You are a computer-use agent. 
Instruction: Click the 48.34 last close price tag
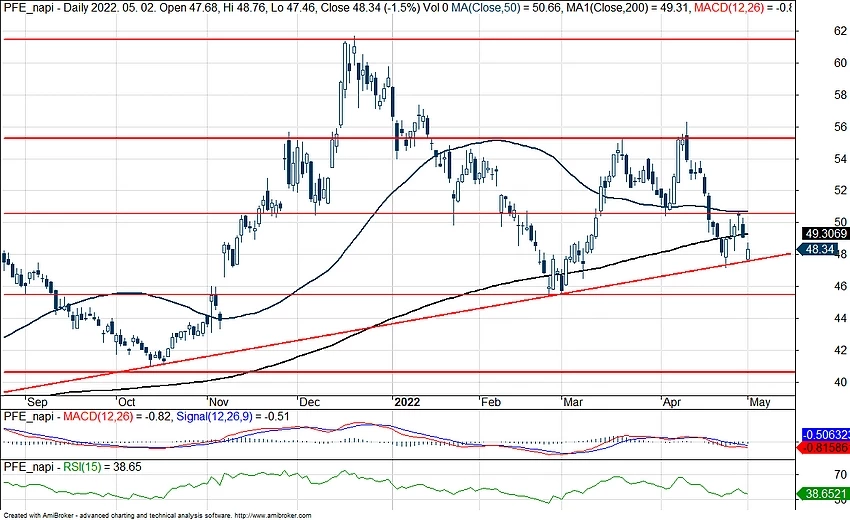816,249
